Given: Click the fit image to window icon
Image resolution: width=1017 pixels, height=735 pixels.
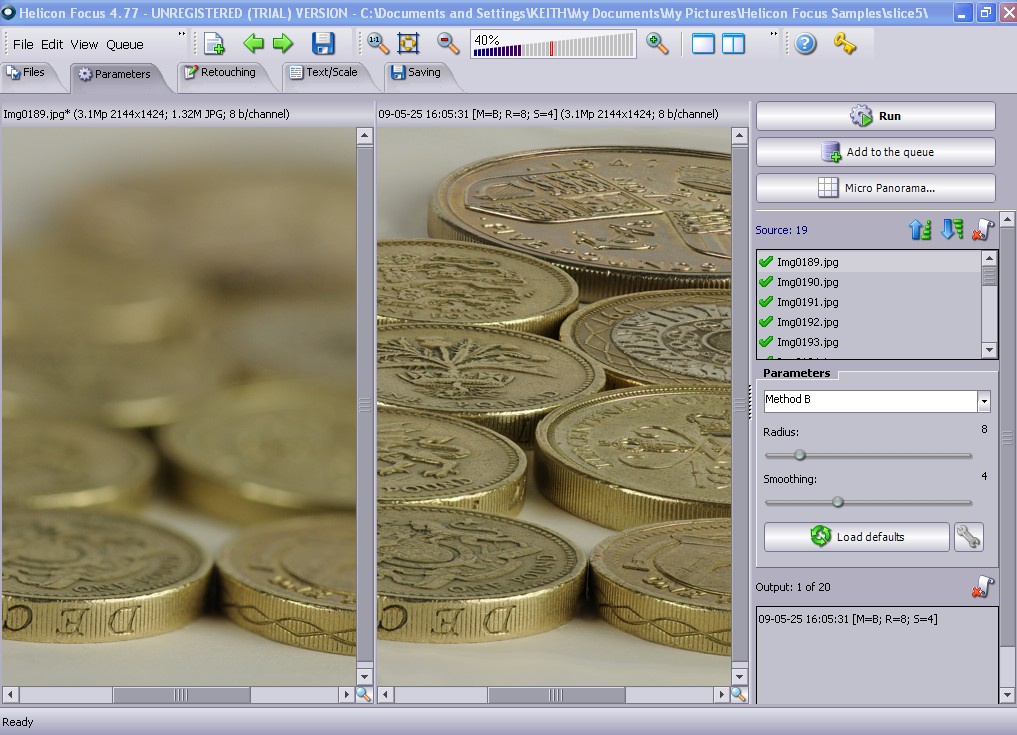Looking at the screenshot, I should tap(409, 43).
